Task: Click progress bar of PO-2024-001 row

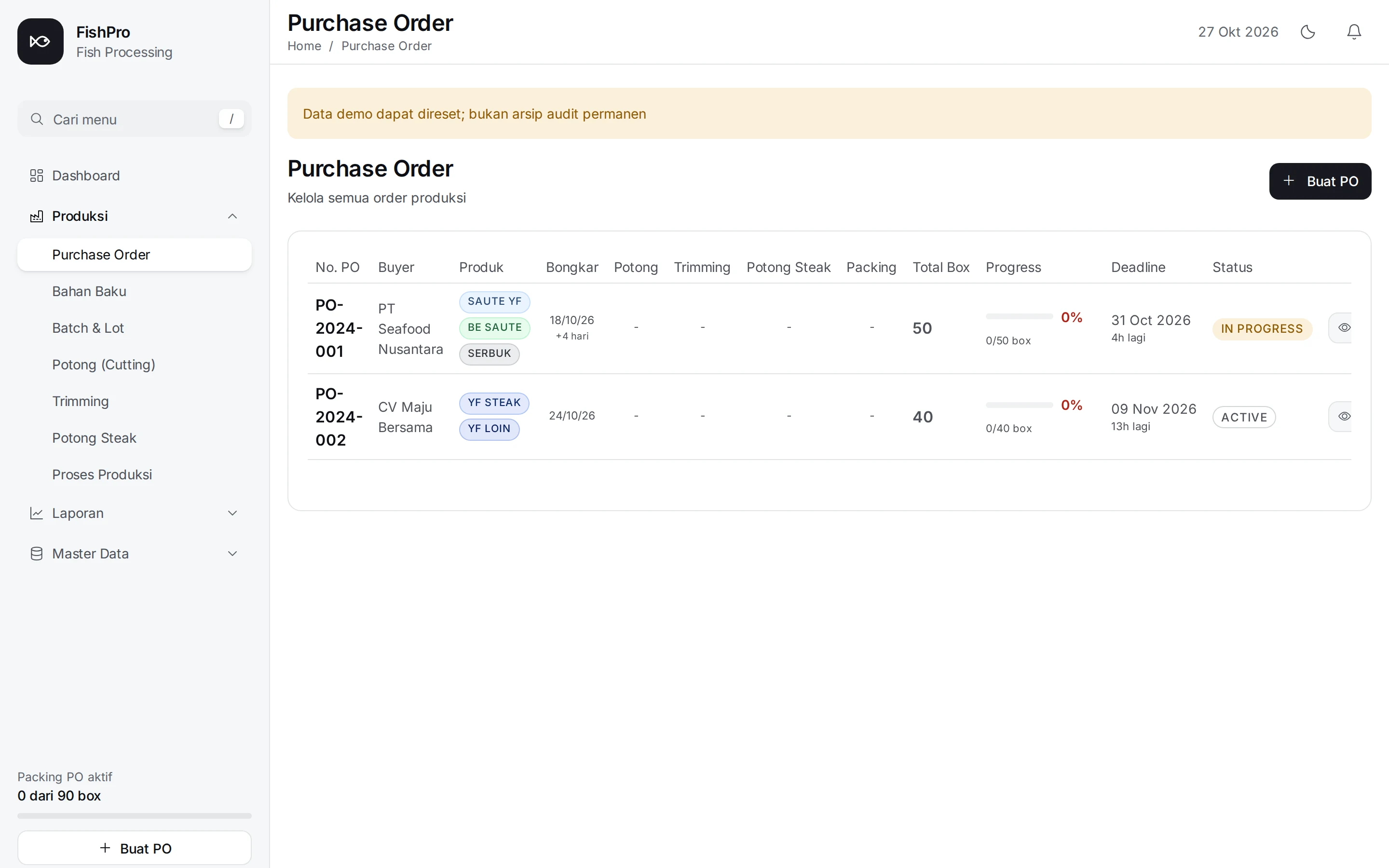Action: pos(1019,316)
